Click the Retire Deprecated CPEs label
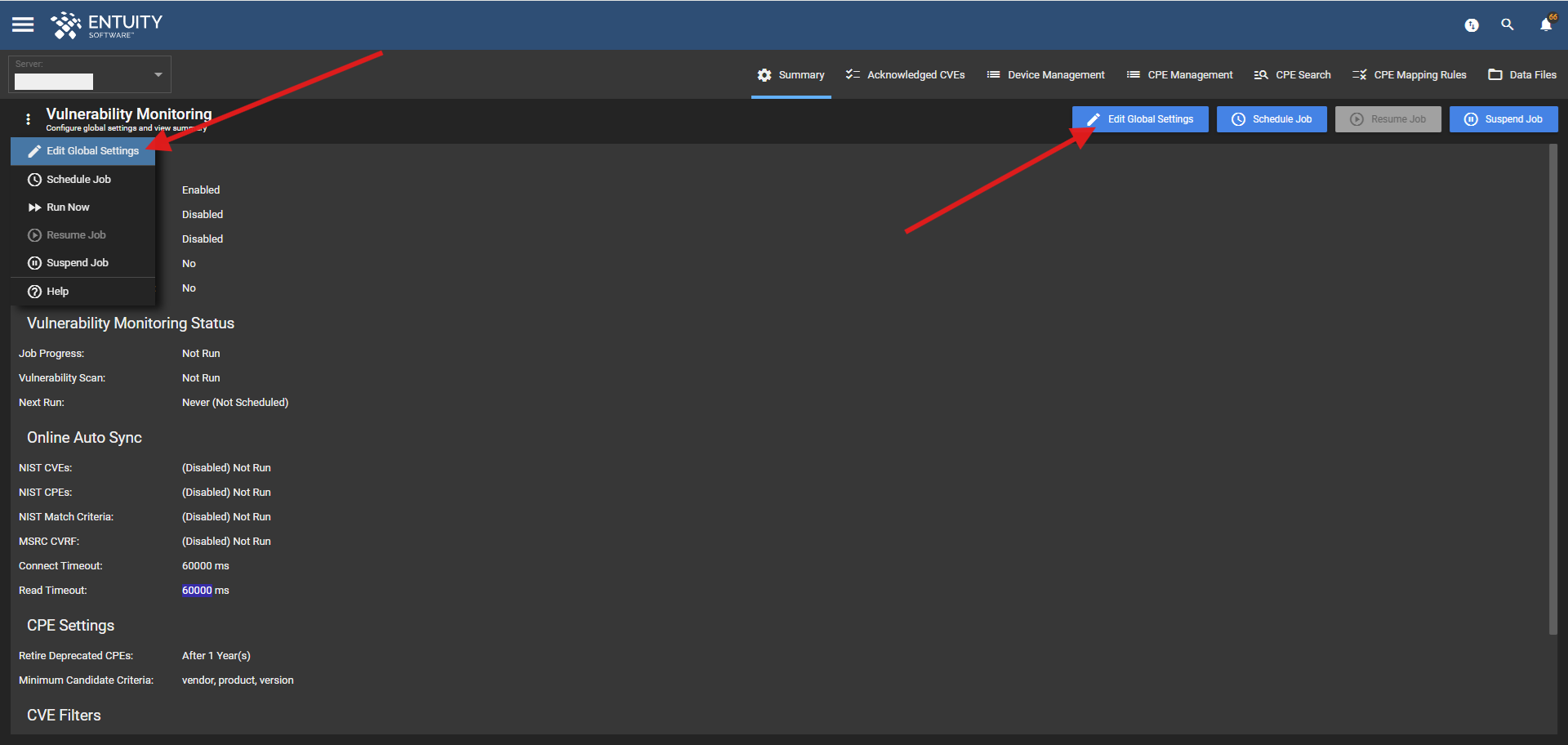Image resolution: width=1568 pixels, height=745 pixels. pyautogui.click(x=76, y=656)
